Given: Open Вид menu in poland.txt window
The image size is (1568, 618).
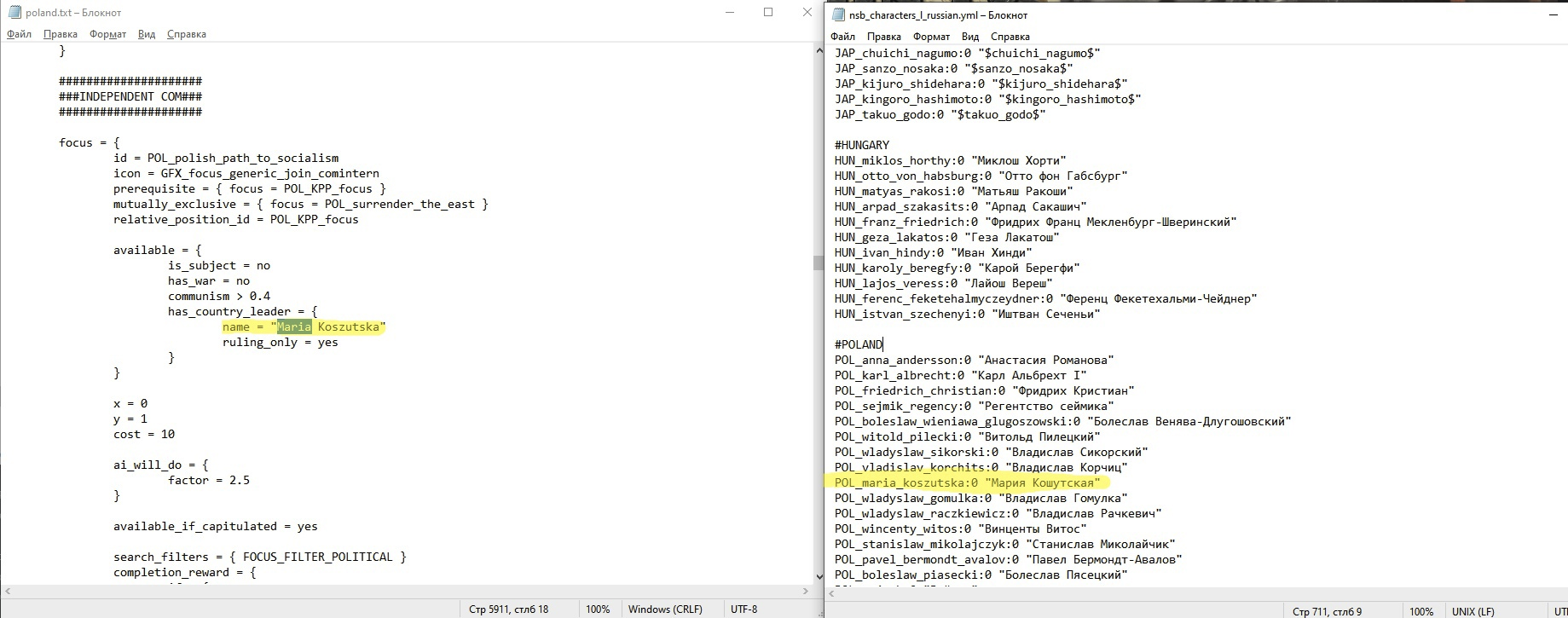Looking at the screenshot, I should [147, 34].
